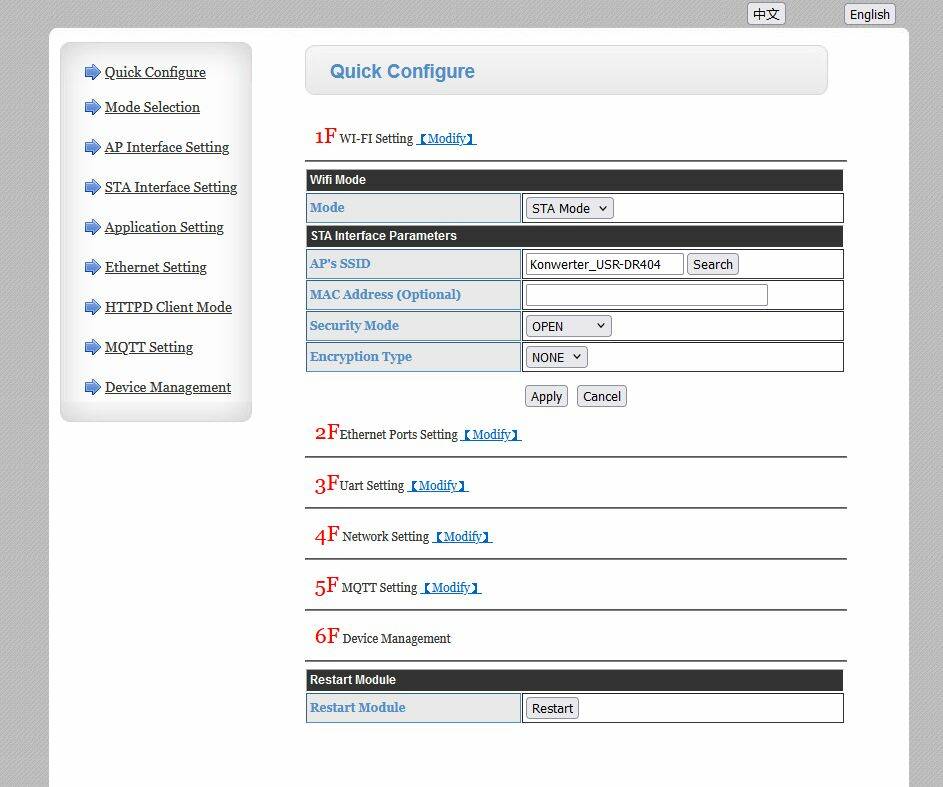Image resolution: width=943 pixels, height=787 pixels.
Task: Click the arrow icon beside Application Setting
Action: (x=93, y=227)
